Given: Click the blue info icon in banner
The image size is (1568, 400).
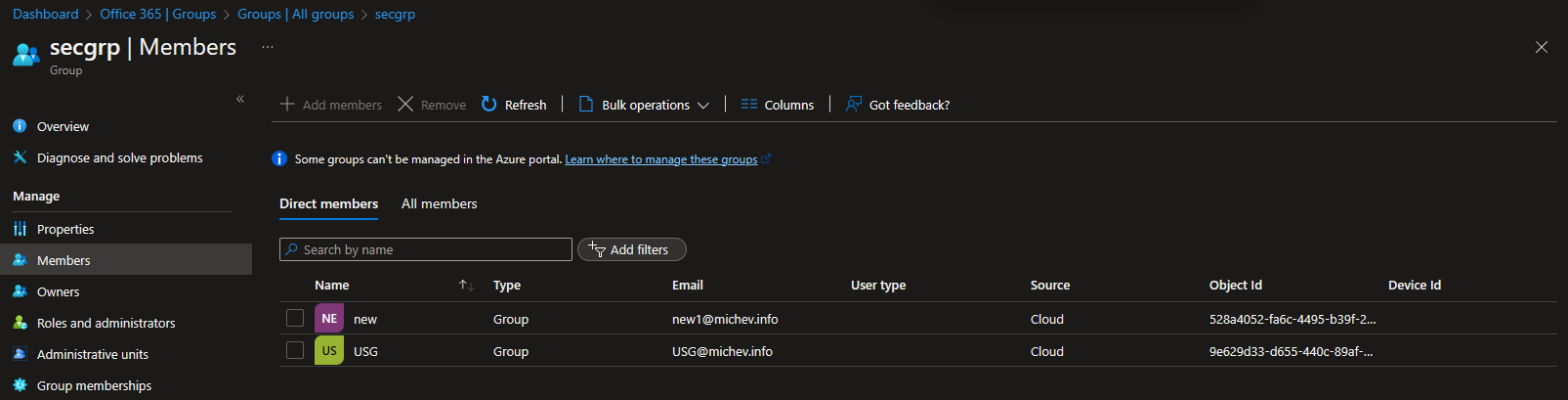Looking at the screenshot, I should click(x=279, y=158).
